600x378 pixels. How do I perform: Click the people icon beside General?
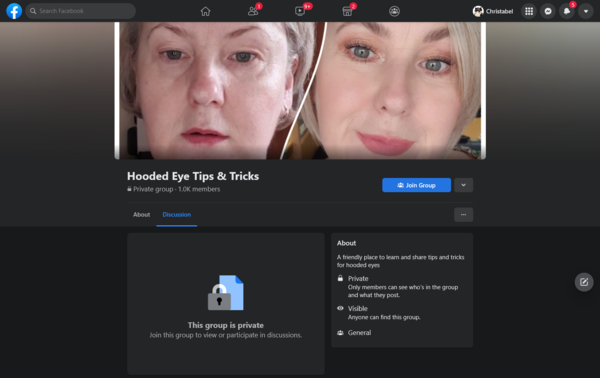(x=340, y=332)
